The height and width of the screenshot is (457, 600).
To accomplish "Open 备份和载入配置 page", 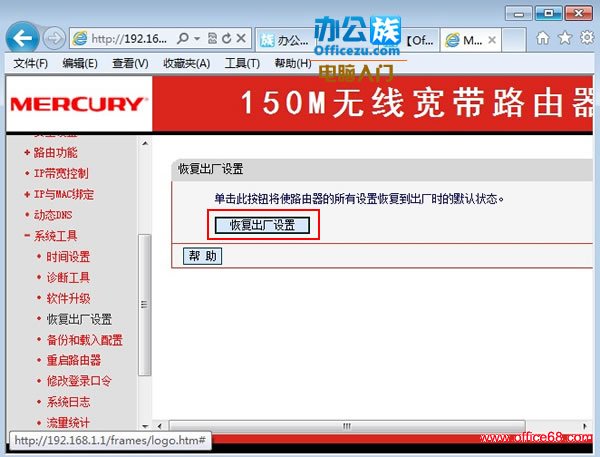I will point(84,339).
